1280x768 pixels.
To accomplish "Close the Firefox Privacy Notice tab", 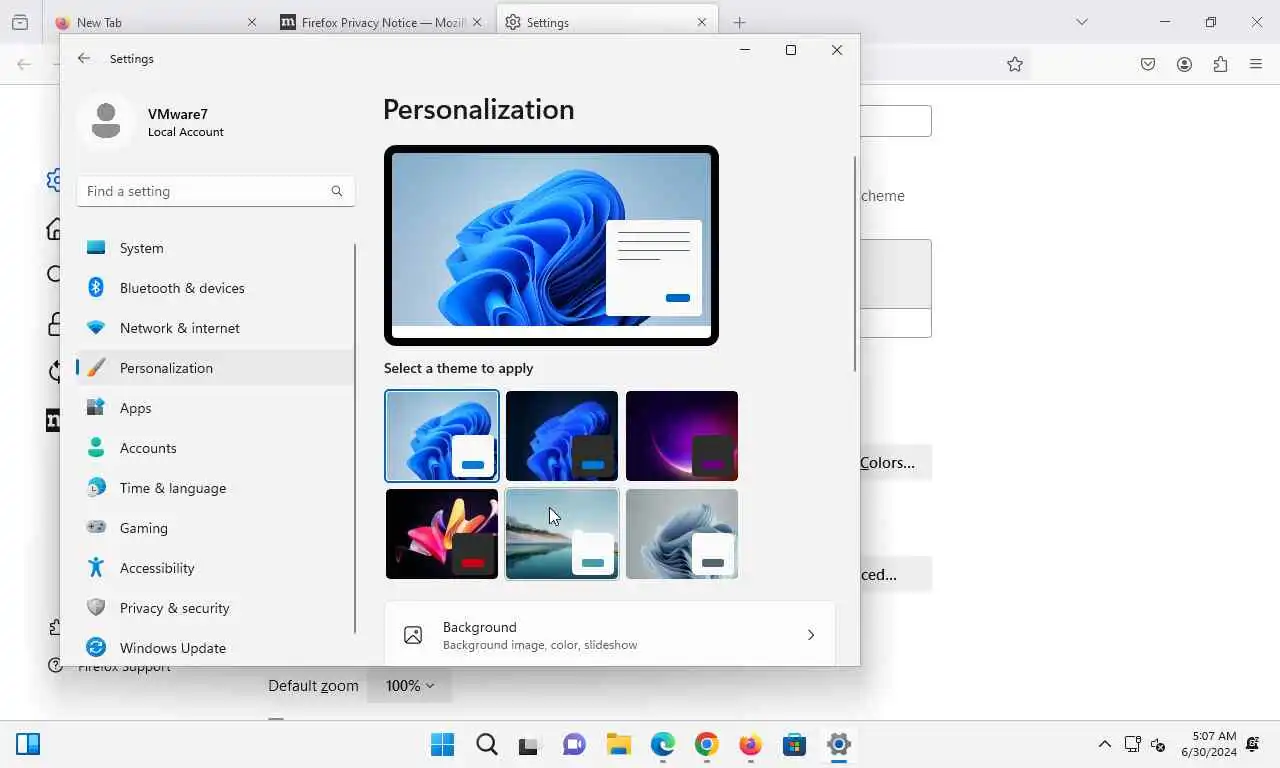I will 477,22.
